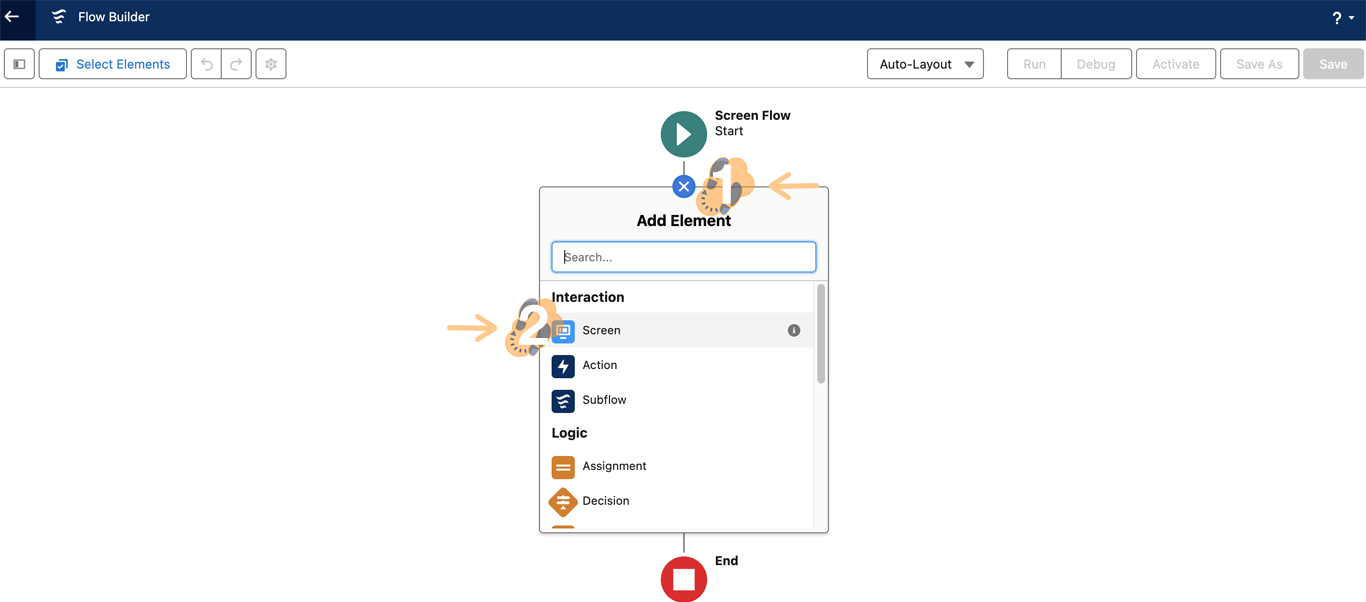Open the help question mark menu
This screenshot has height=602, width=1366.
click(1342, 18)
